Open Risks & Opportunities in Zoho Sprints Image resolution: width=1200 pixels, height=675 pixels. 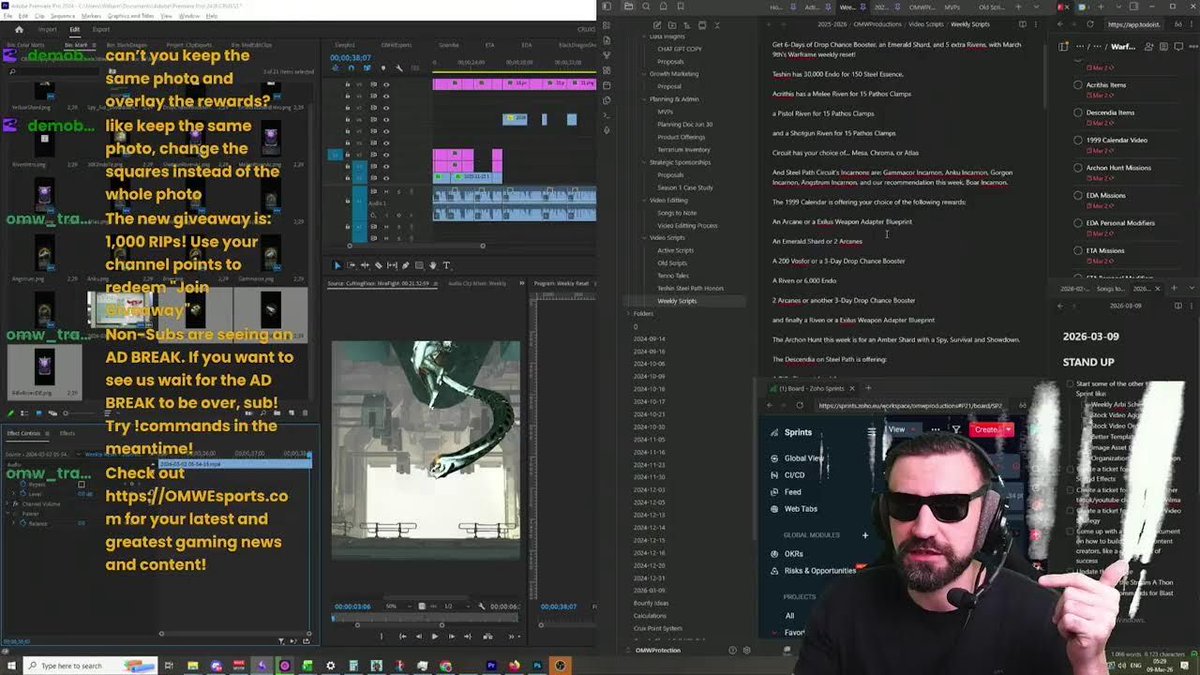tap(820, 571)
